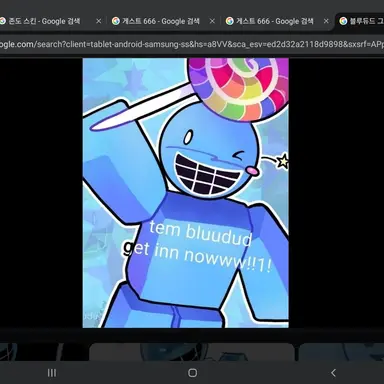Viewport: 384px width, 384px height.
Task: Open Android recent apps button
Action: [x=52, y=373]
